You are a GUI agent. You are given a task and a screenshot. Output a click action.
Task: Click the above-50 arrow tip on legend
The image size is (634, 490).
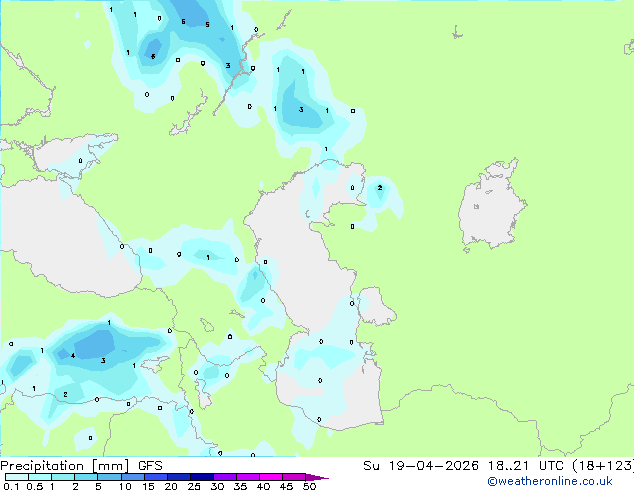[317, 478]
